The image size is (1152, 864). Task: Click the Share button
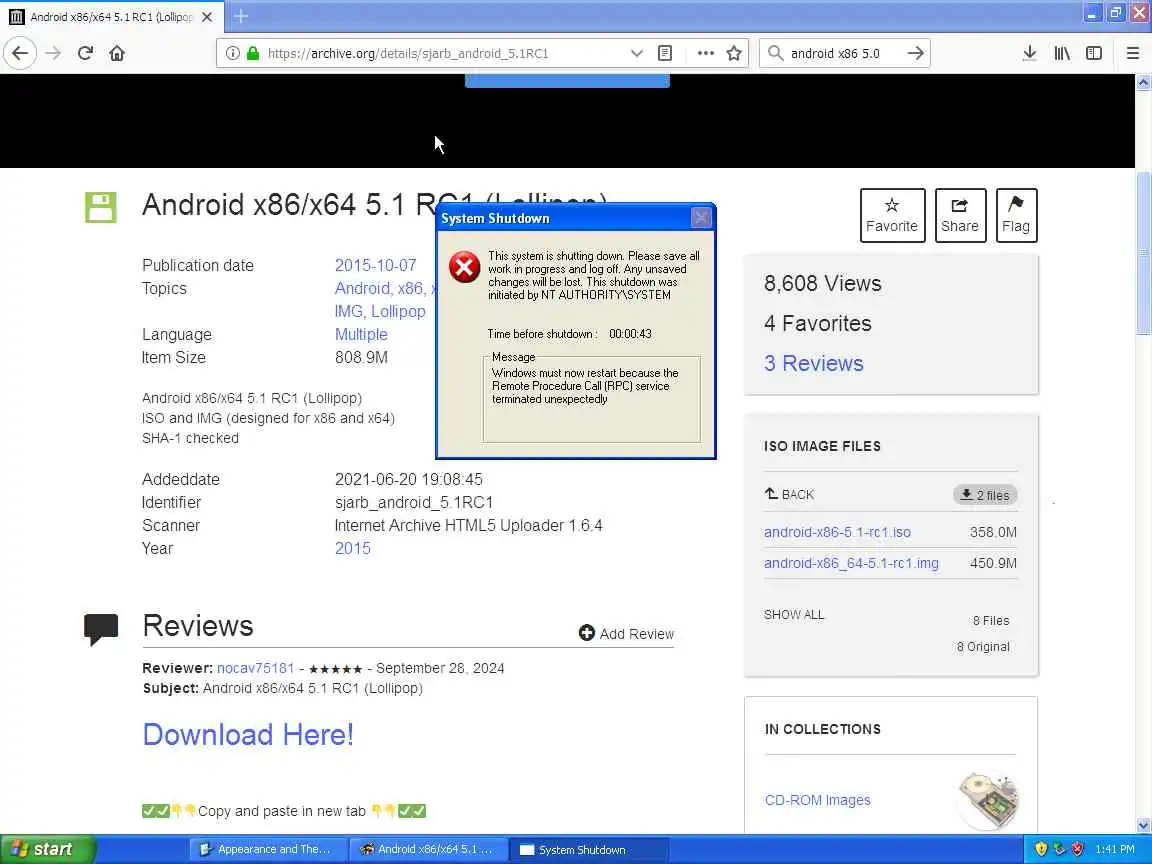click(x=960, y=215)
